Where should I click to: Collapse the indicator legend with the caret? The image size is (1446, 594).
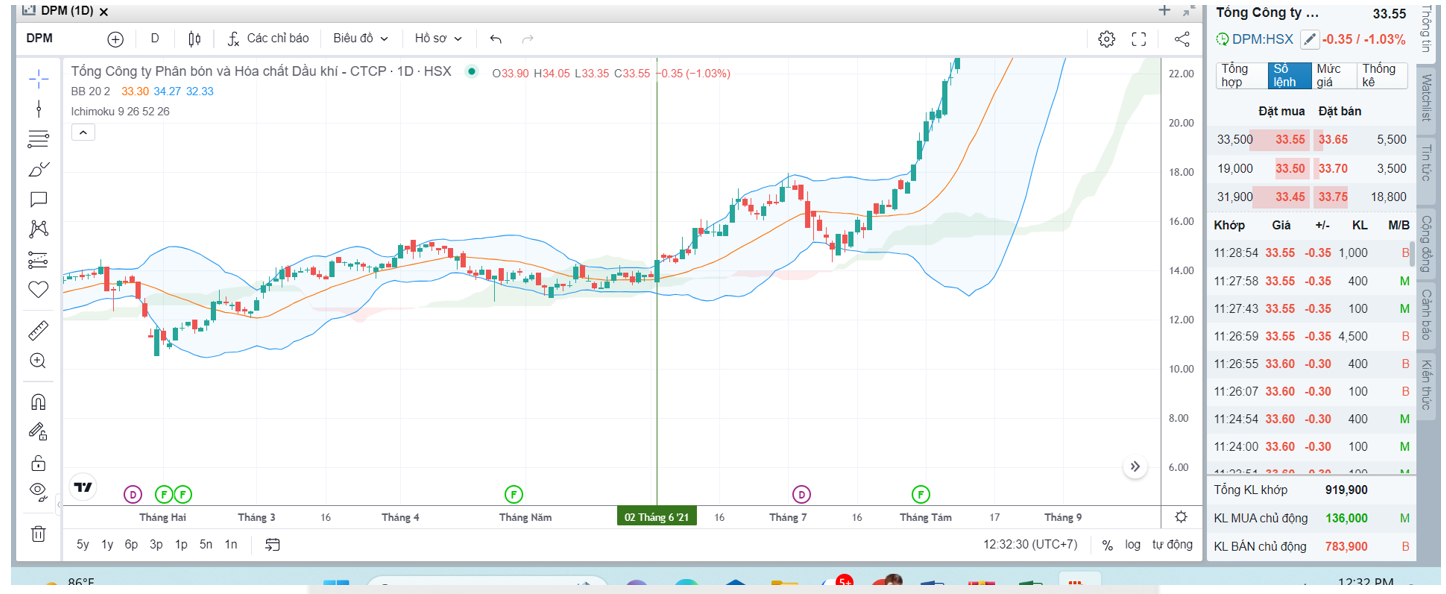click(83, 132)
